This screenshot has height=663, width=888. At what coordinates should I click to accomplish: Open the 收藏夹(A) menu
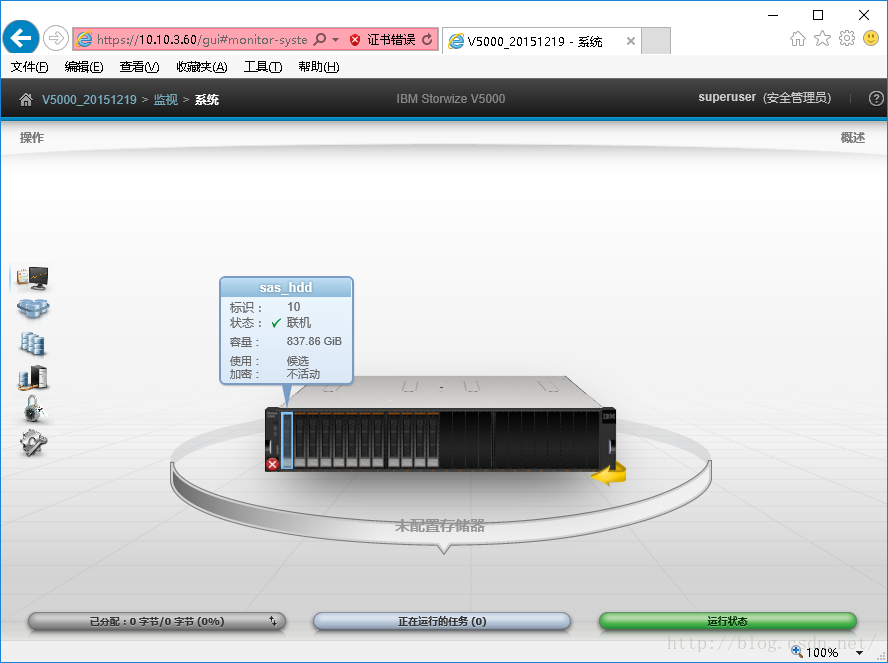click(202, 67)
